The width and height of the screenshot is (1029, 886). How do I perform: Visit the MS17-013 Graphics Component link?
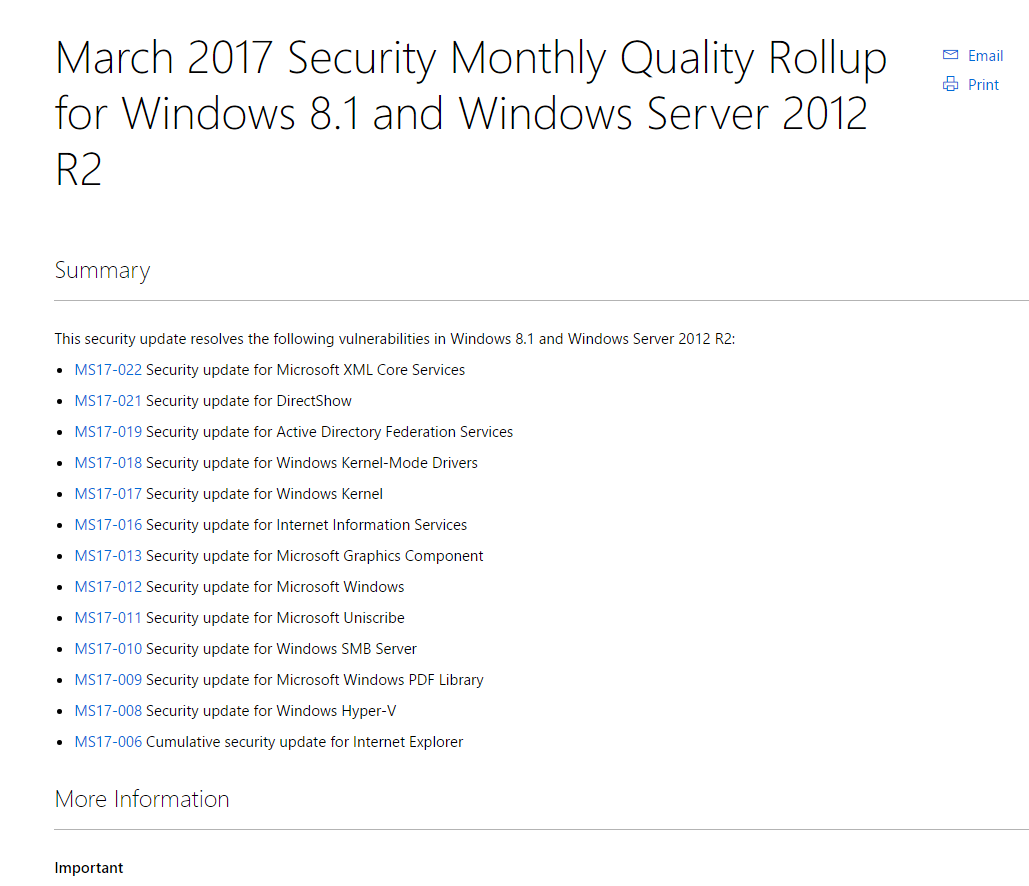coord(108,556)
